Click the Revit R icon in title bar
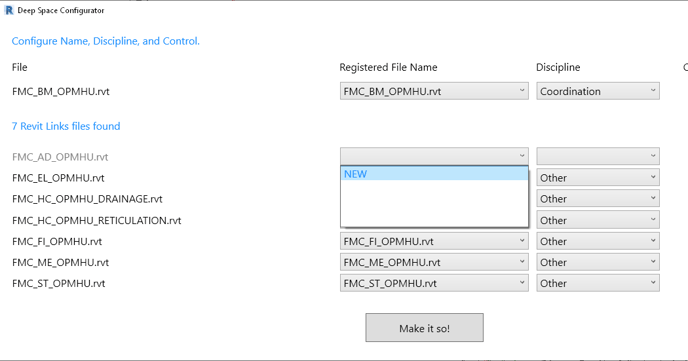The width and height of the screenshot is (688, 361). coord(9,10)
